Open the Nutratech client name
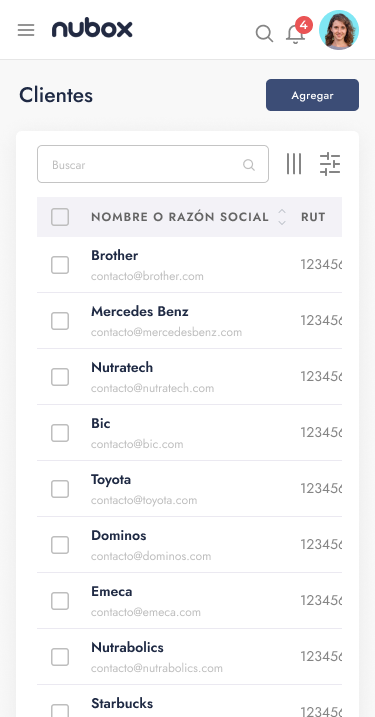The width and height of the screenshot is (375, 717). 122,368
